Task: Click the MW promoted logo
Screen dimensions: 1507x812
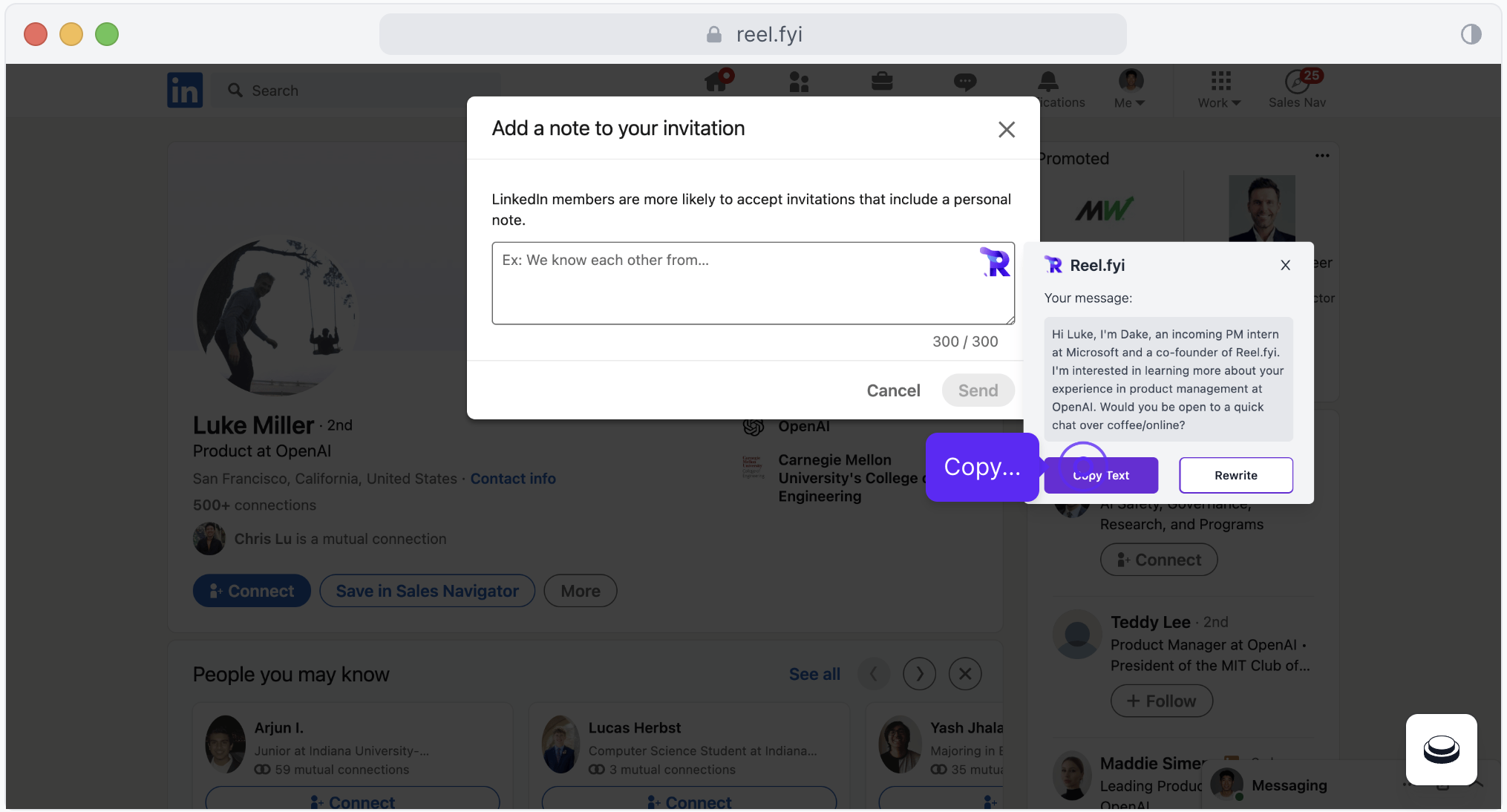Action: point(1104,209)
